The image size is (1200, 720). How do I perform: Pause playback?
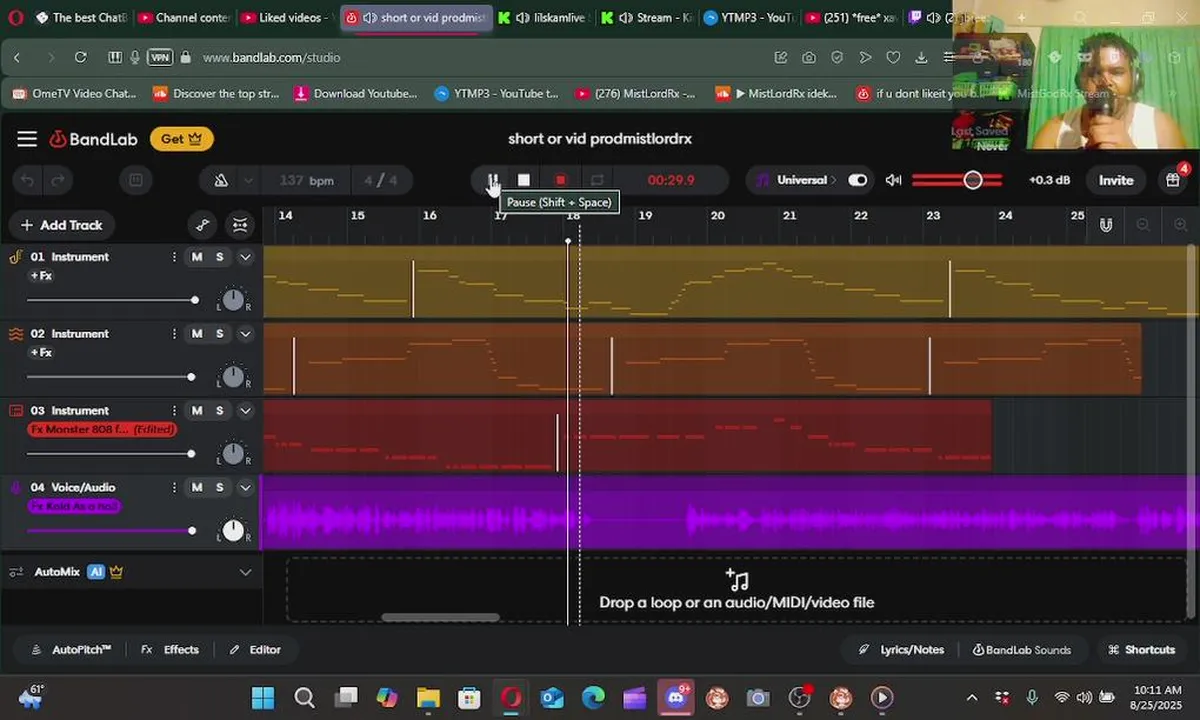pos(493,180)
